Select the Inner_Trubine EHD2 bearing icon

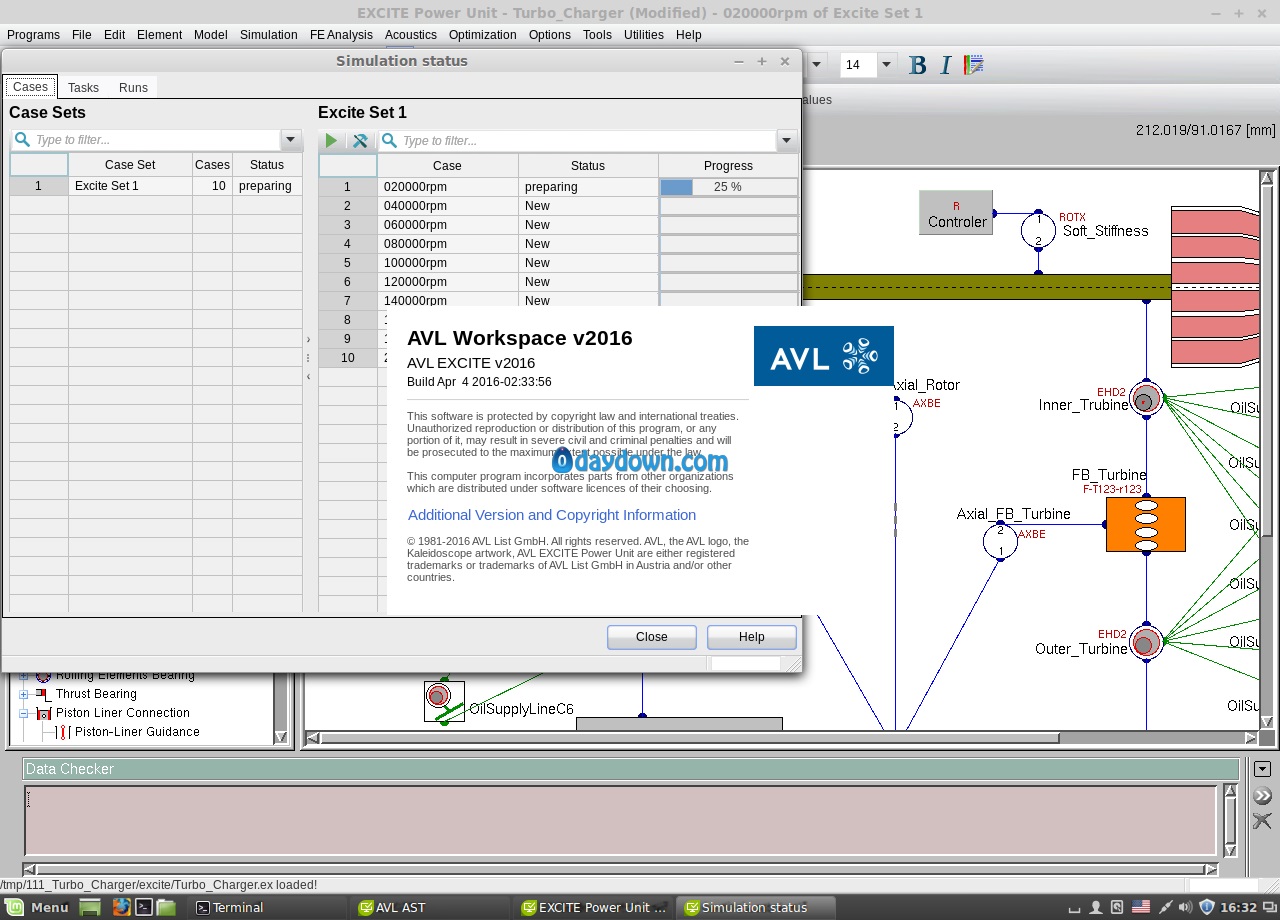pyautogui.click(x=1146, y=399)
